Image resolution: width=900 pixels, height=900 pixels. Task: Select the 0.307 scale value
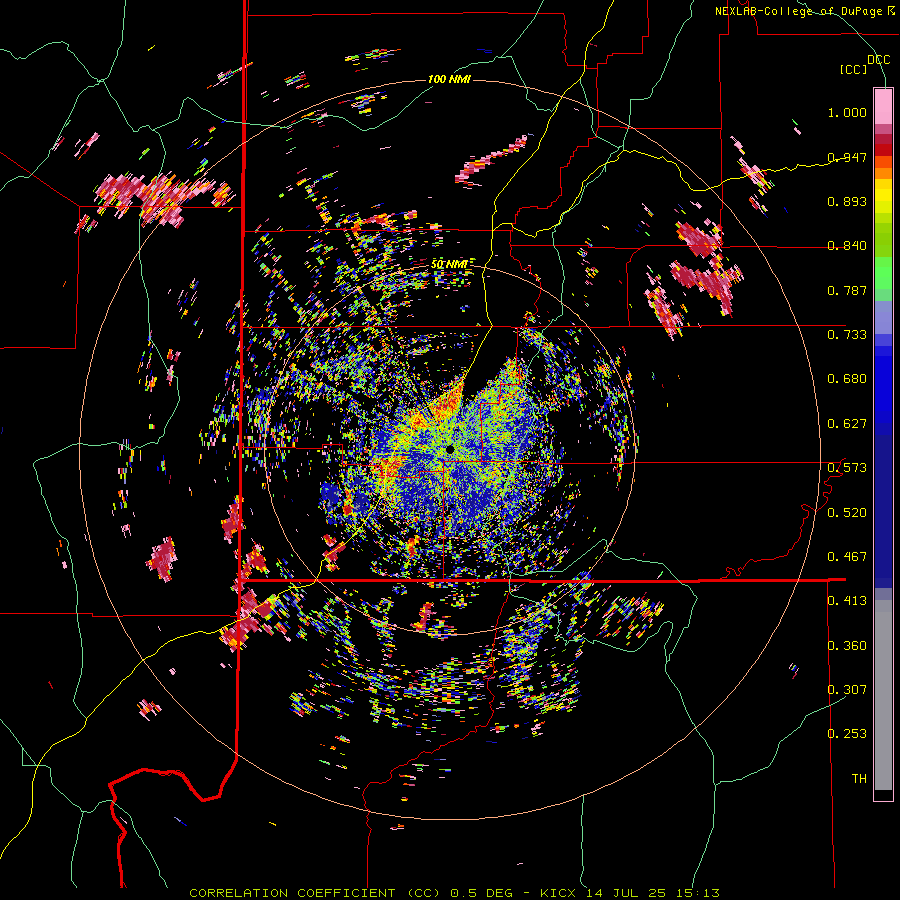[847, 690]
